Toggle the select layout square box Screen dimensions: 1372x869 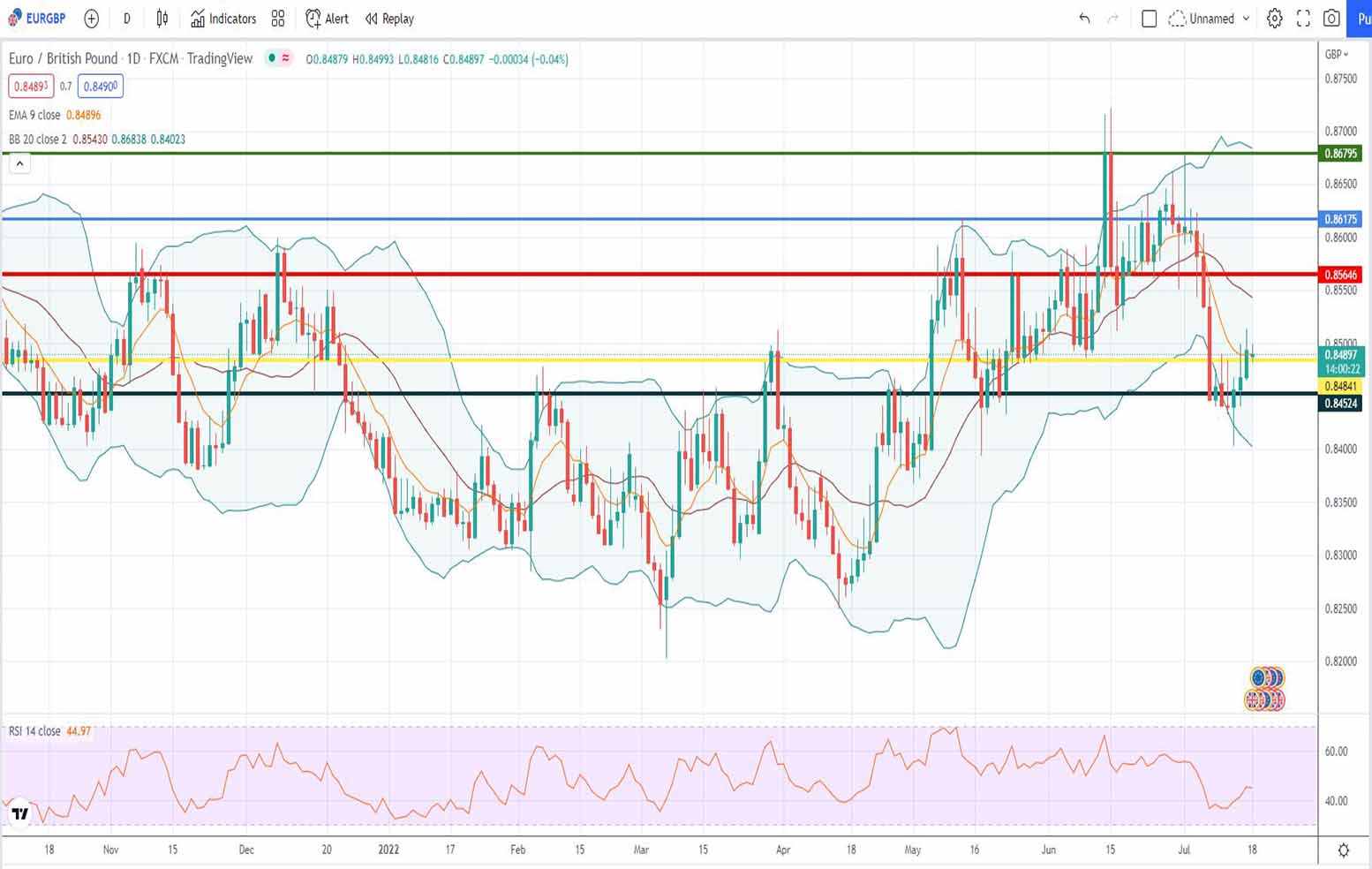pos(1149,19)
